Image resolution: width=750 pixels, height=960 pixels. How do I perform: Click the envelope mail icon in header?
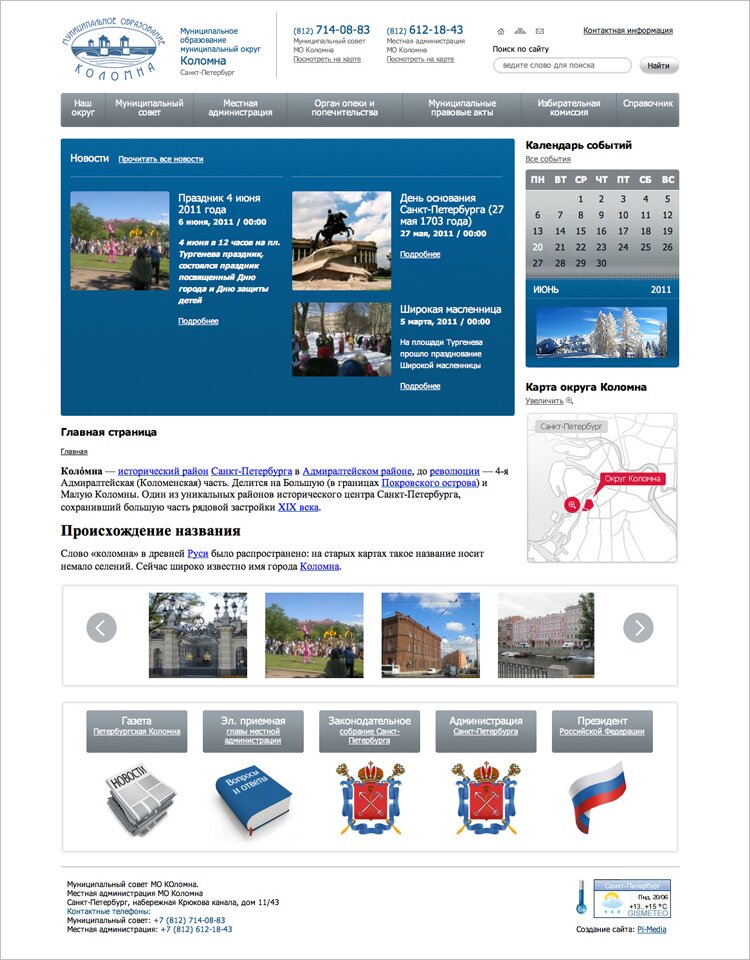(539, 31)
